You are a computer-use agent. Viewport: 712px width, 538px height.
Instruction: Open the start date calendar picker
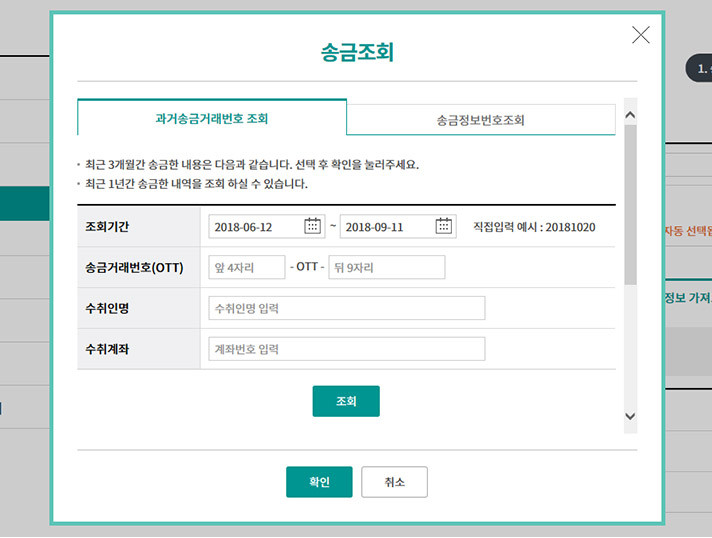pyautogui.click(x=313, y=226)
